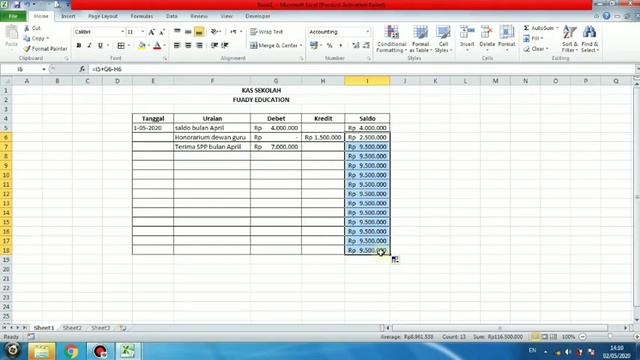Open Chrome from the taskbar

(x=71, y=351)
